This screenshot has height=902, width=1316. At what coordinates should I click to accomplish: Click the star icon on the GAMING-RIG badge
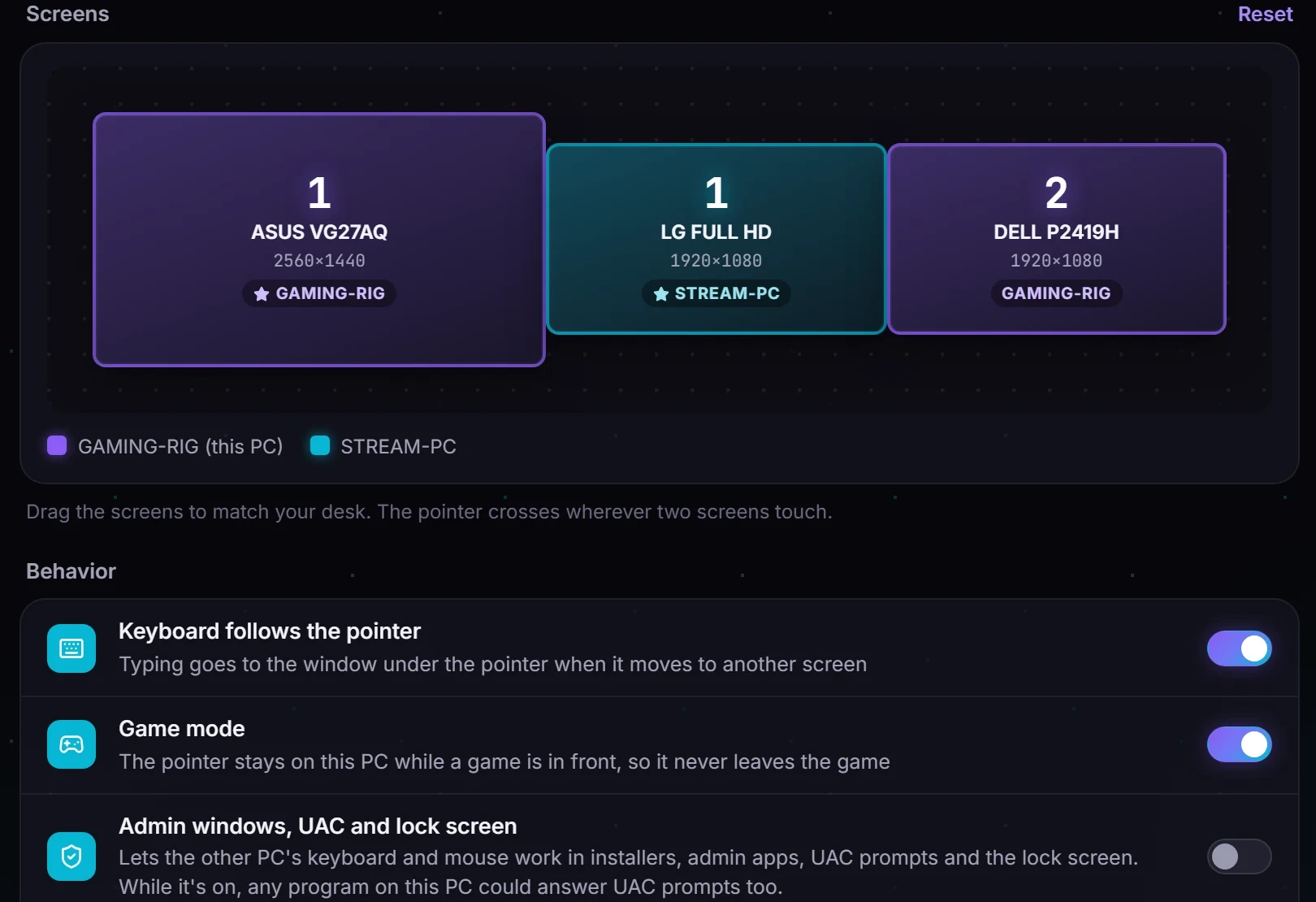(262, 294)
